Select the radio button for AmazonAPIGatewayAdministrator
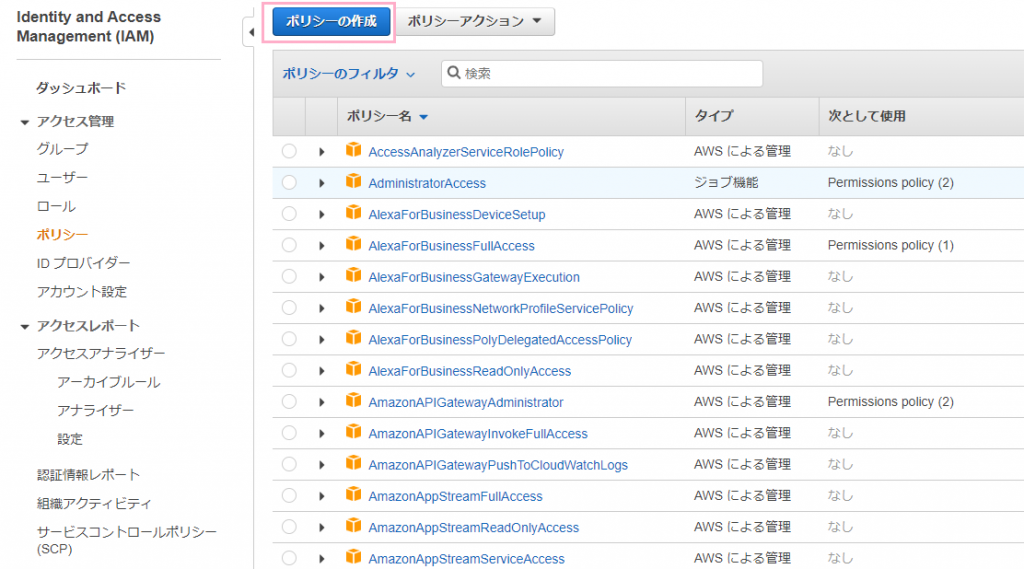The width and height of the screenshot is (1024, 569). (x=289, y=402)
